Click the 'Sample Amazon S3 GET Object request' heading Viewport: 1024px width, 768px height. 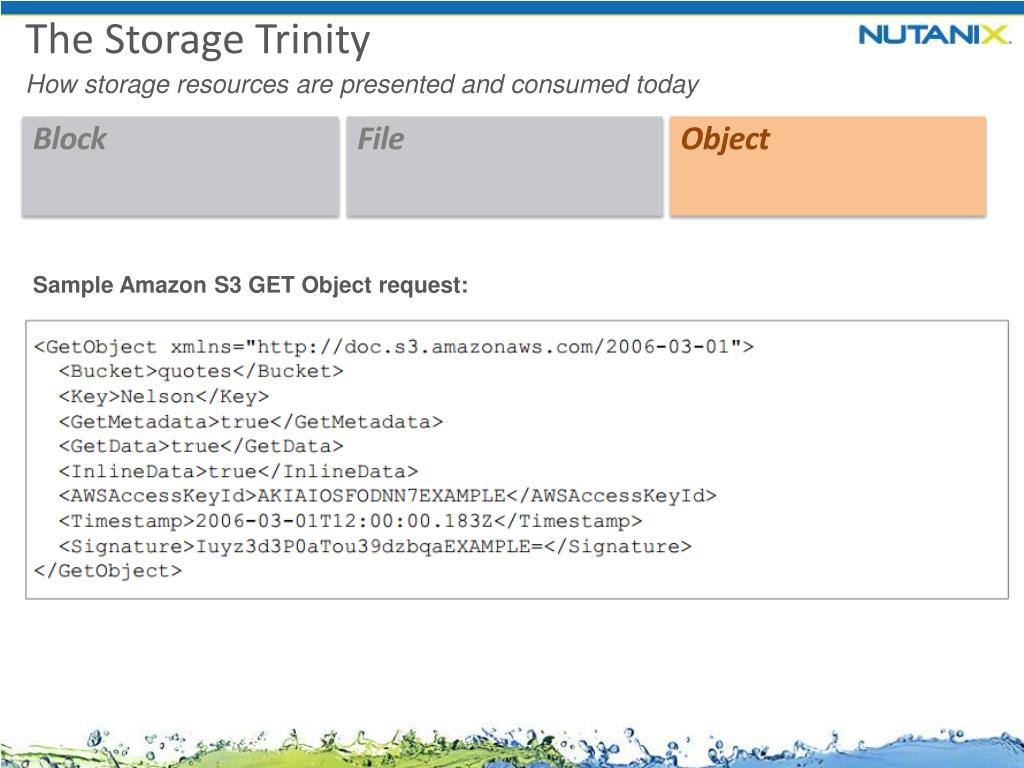(x=250, y=286)
